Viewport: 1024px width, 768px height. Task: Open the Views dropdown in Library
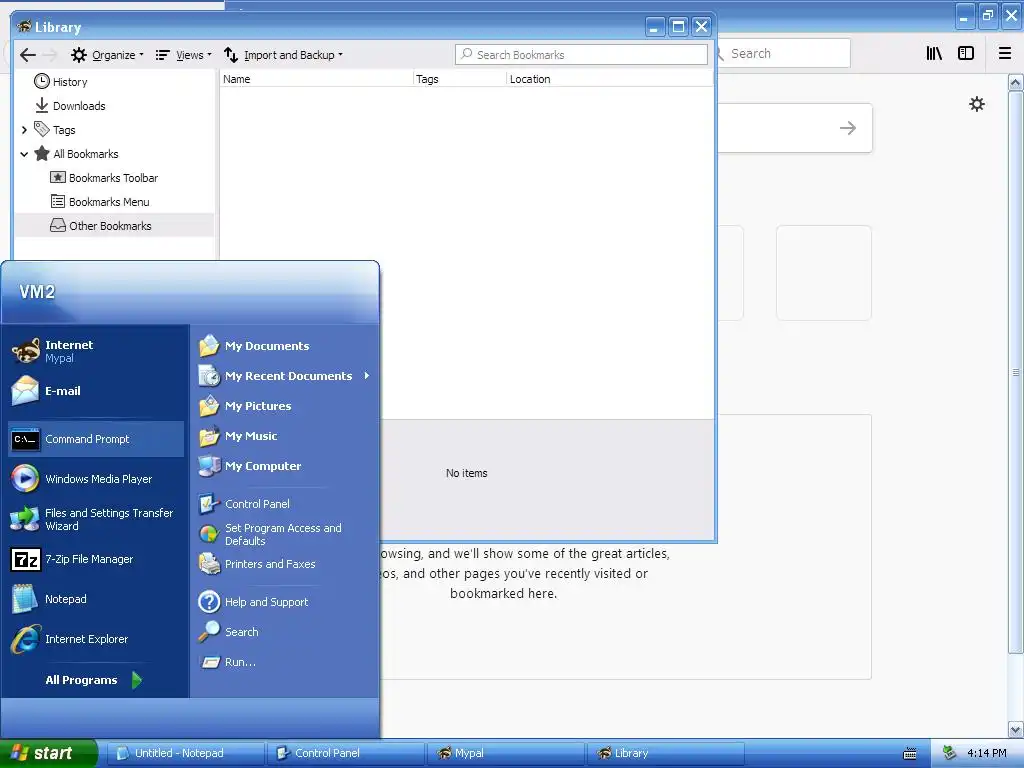pyautogui.click(x=184, y=55)
